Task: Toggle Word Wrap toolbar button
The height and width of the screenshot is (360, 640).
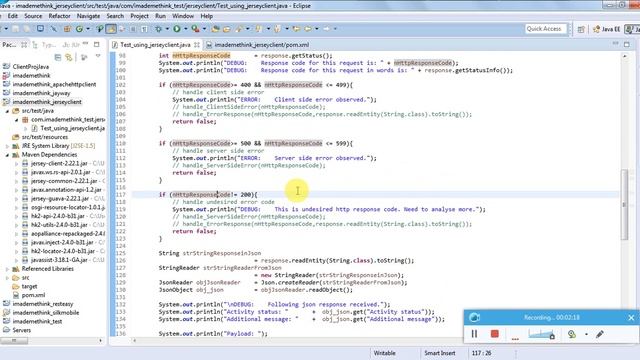Action: tap(122, 29)
